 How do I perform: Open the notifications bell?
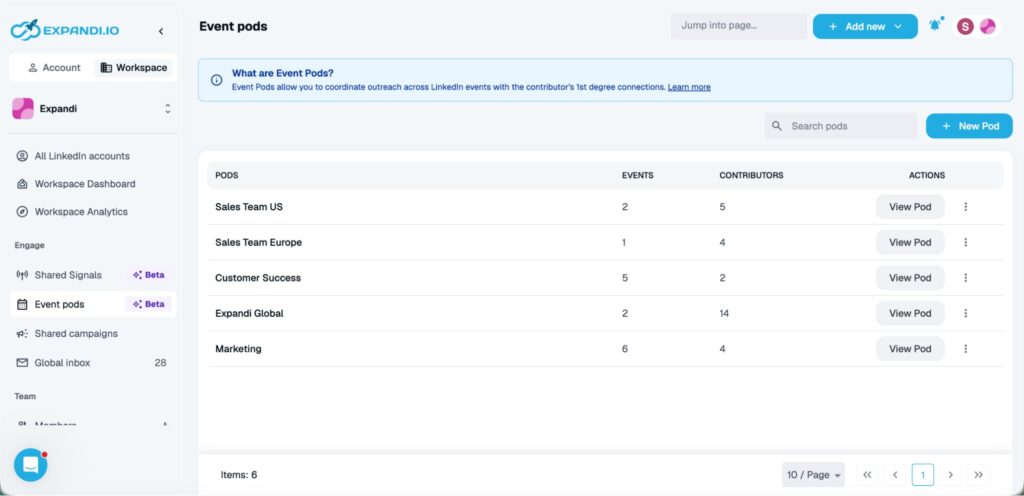[936, 25]
